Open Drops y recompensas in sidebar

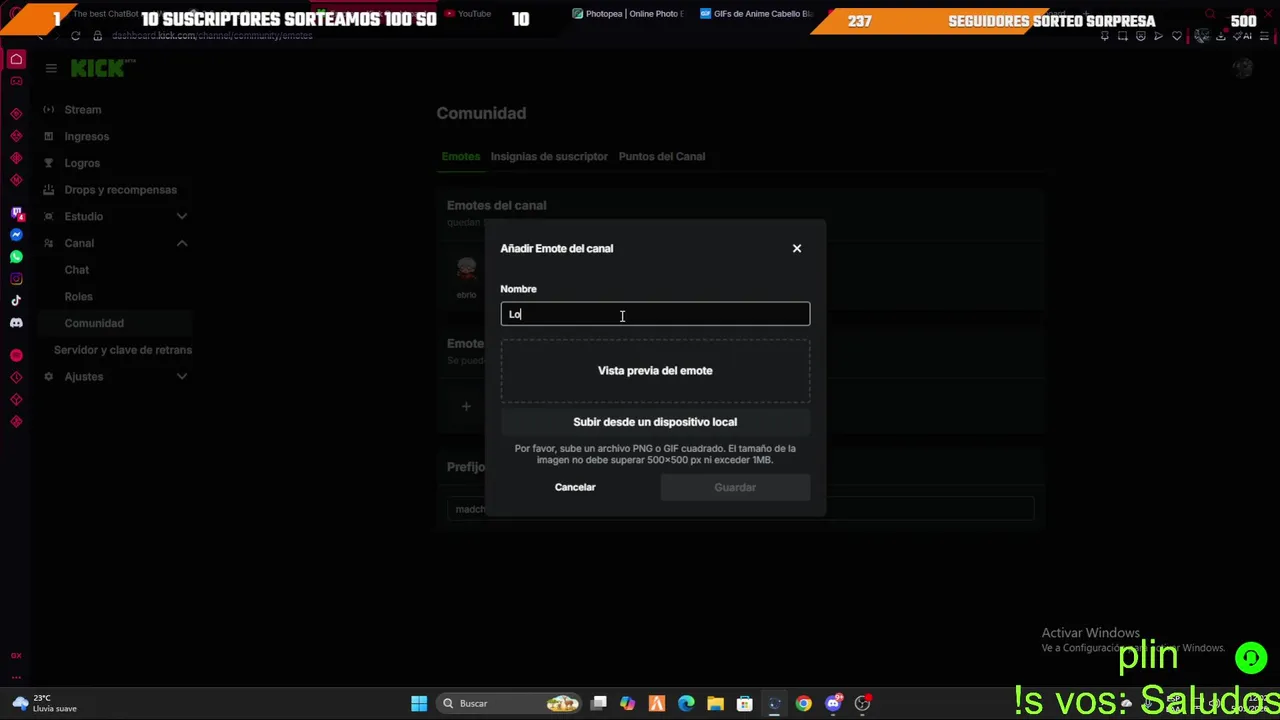[x=120, y=190]
